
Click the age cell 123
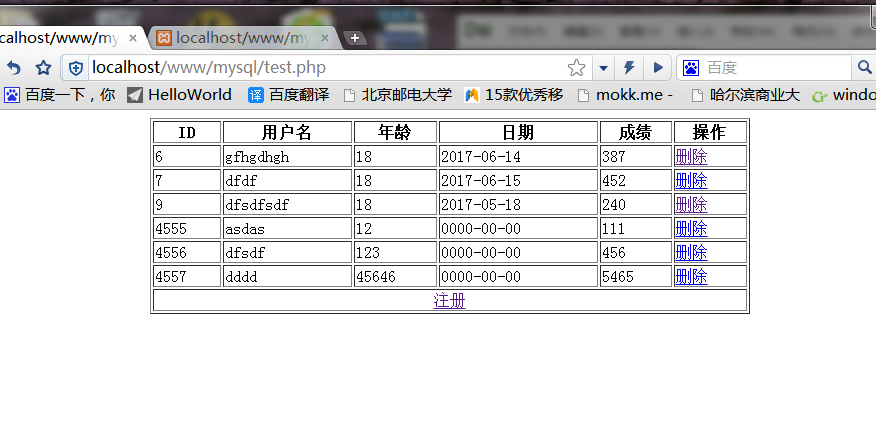point(395,253)
